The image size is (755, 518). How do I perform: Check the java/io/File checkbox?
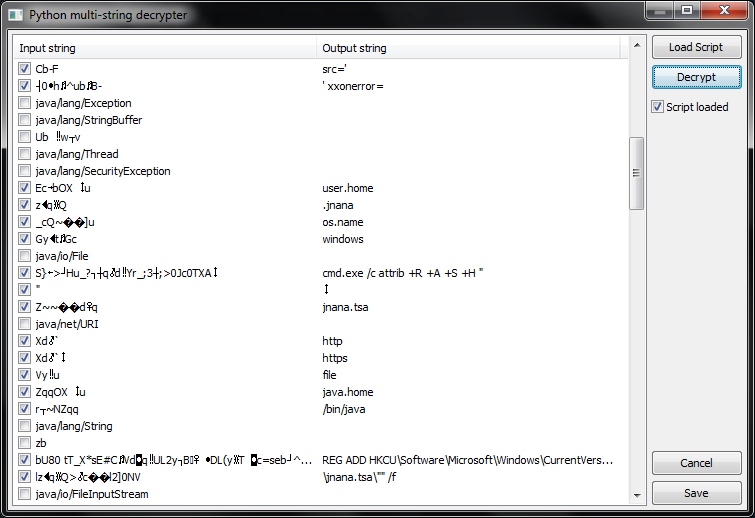click(x=25, y=256)
